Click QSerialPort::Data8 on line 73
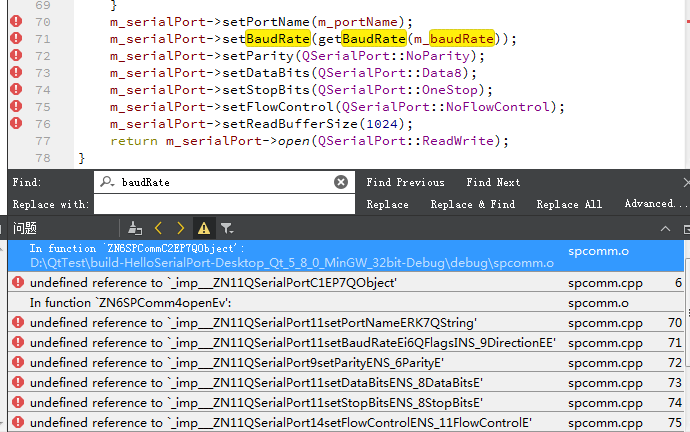This screenshot has height=432, width=690. coord(389,73)
